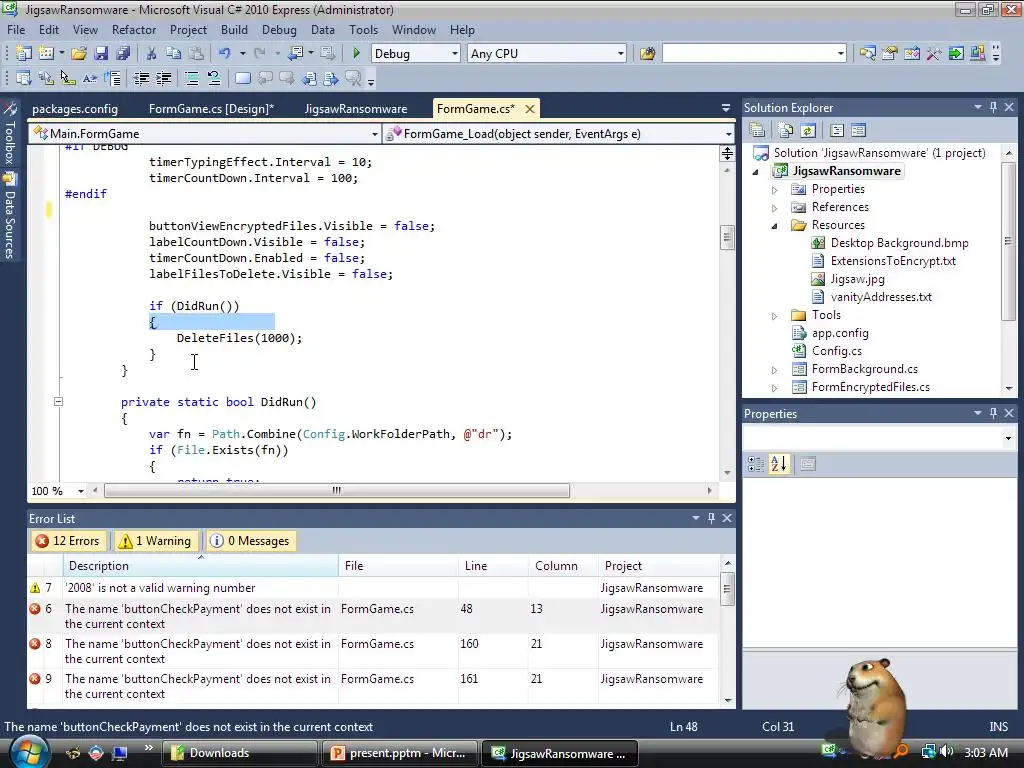Click the vertical scrollbar thumb of the code editor

tap(727, 237)
